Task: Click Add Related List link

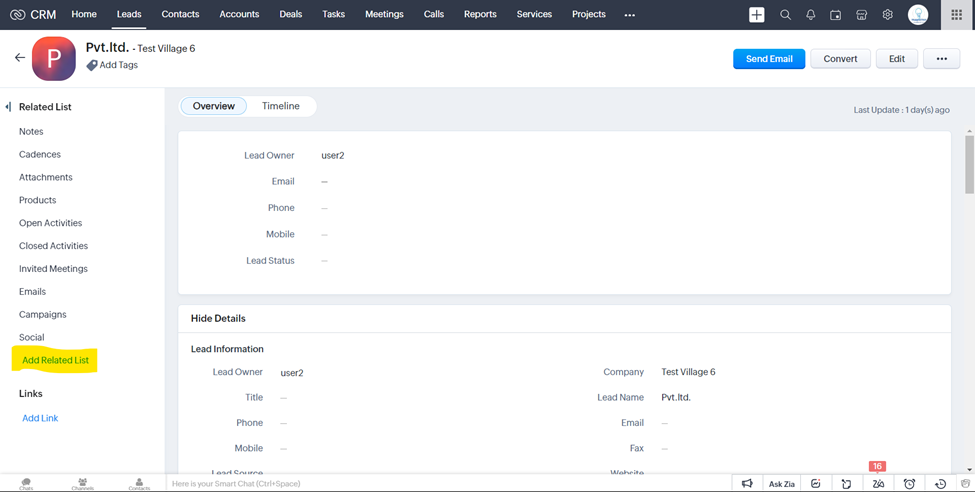Action: 55,360
